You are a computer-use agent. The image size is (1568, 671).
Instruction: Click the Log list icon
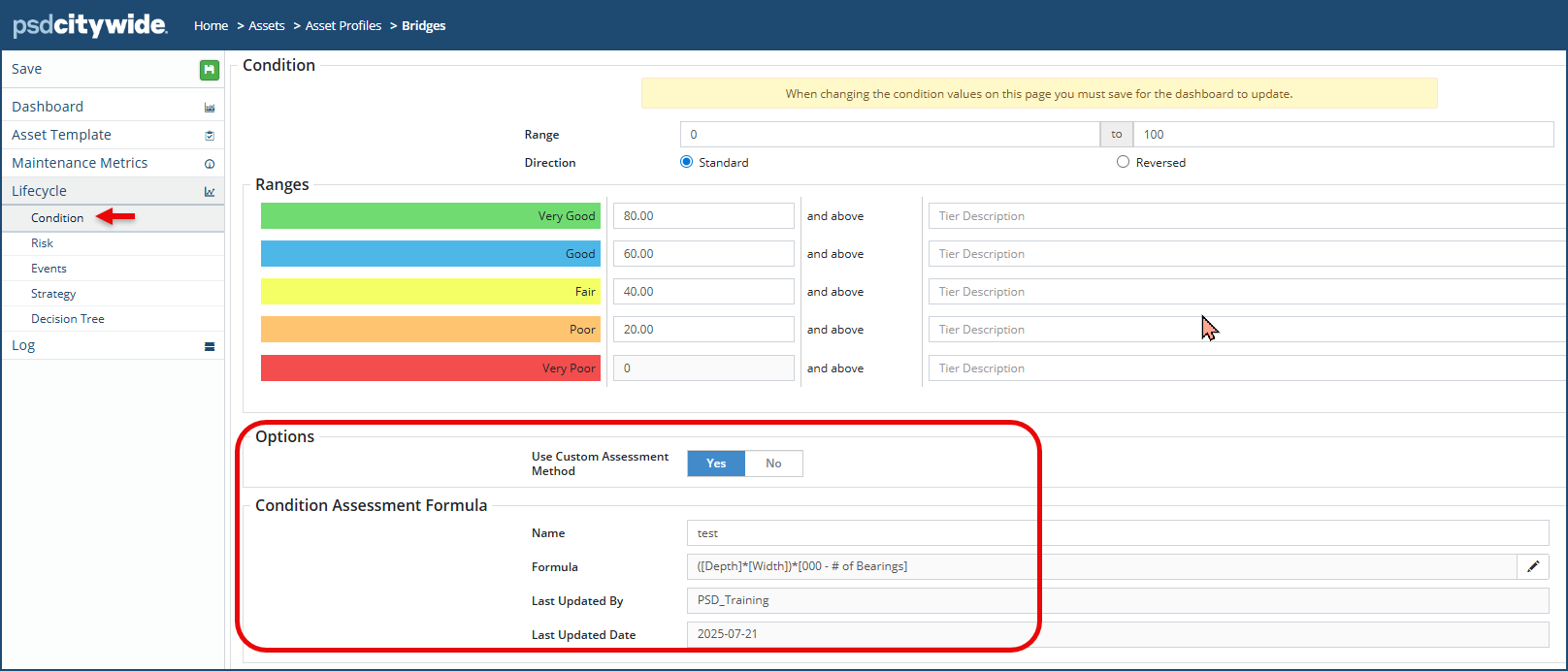[209, 346]
